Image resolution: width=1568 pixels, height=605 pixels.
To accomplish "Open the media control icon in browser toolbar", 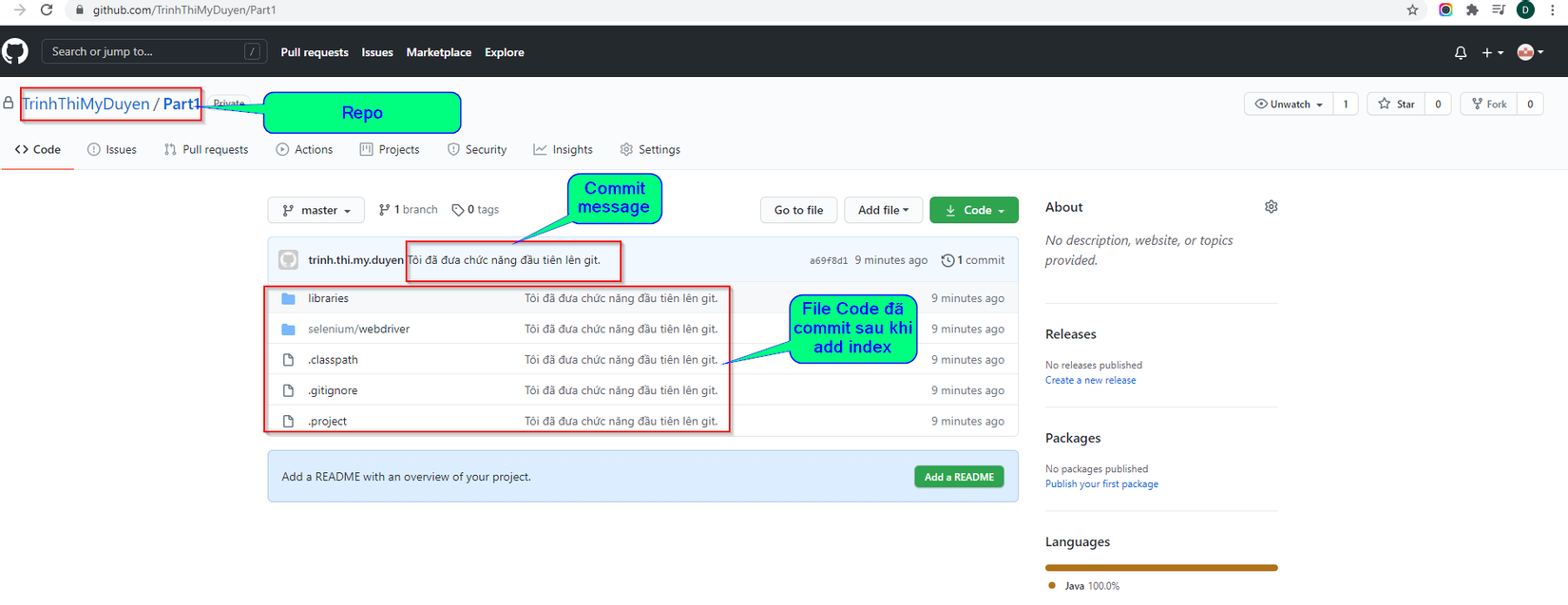I will [x=1499, y=9].
